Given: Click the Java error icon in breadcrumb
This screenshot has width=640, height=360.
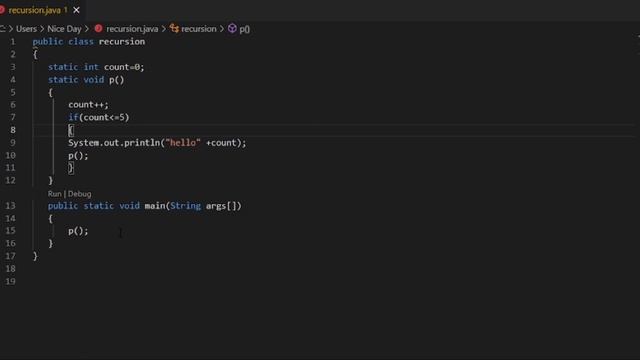Looking at the screenshot, I should coord(98,29).
